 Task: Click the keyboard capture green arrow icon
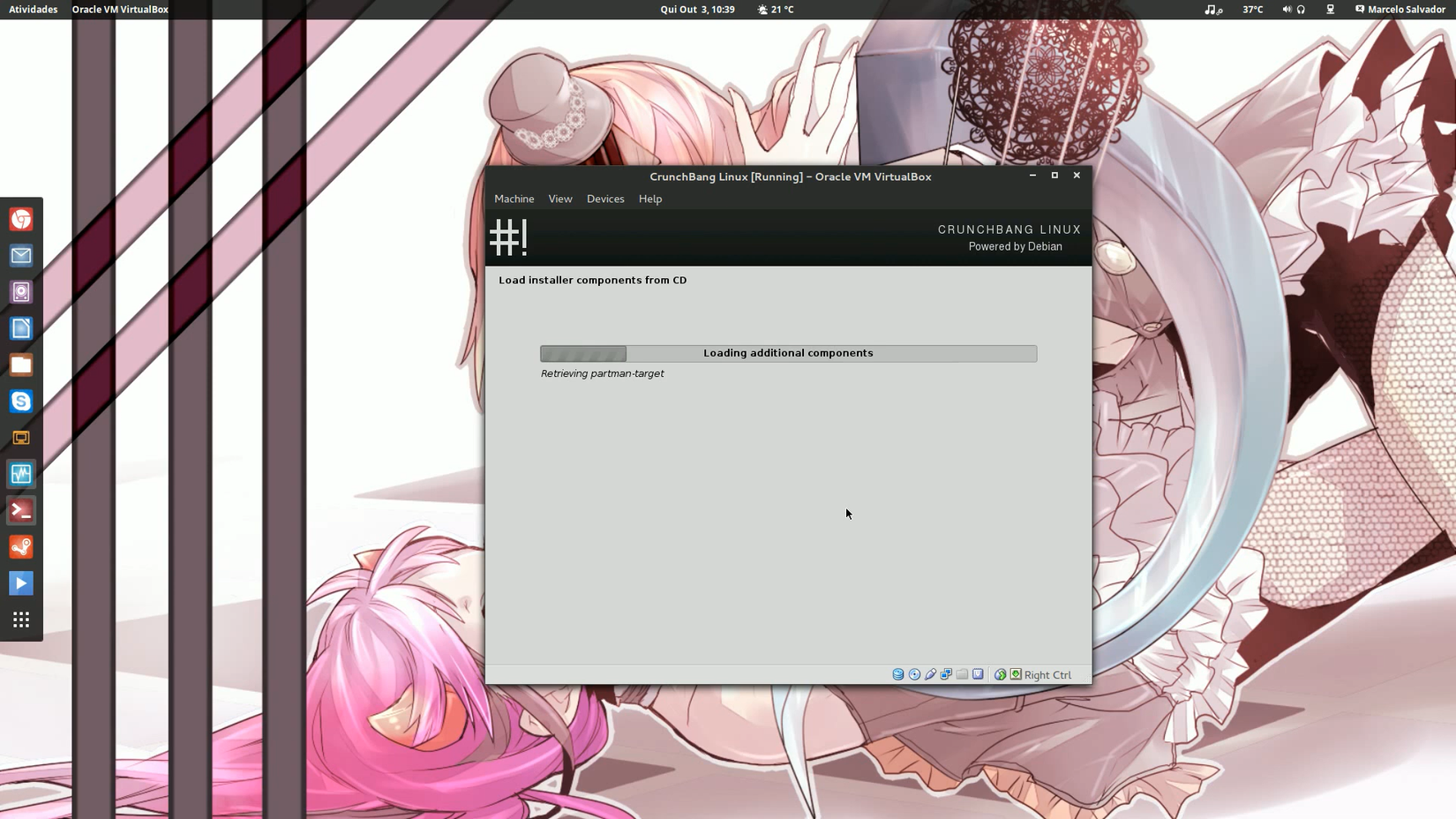pyautogui.click(x=1016, y=674)
